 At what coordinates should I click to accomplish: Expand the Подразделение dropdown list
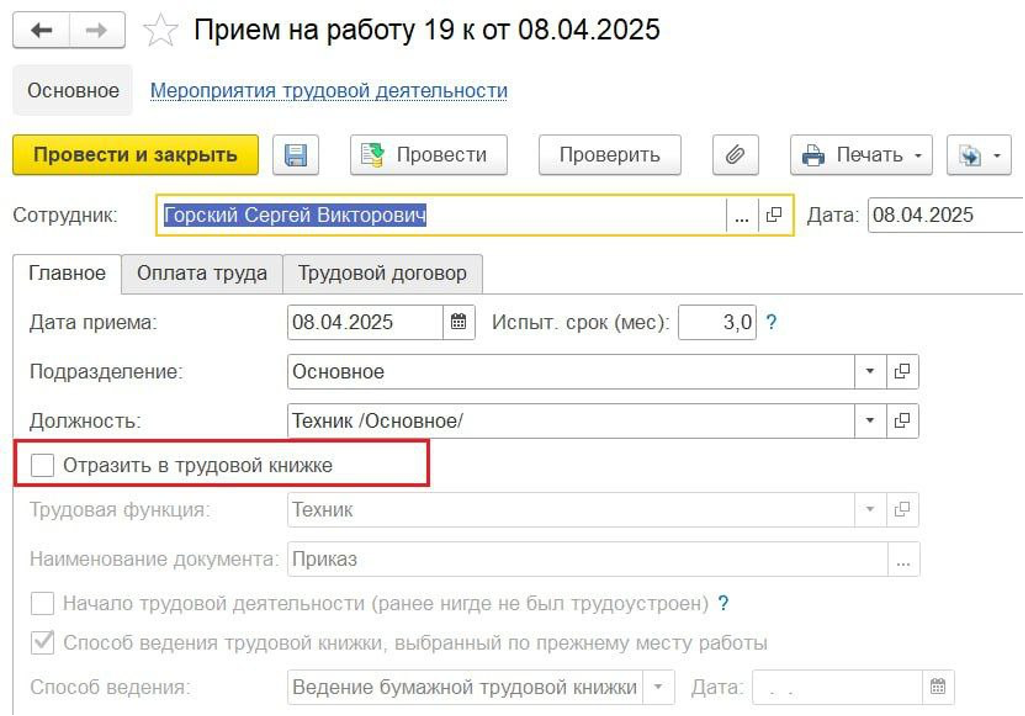pyautogui.click(x=870, y=371)
